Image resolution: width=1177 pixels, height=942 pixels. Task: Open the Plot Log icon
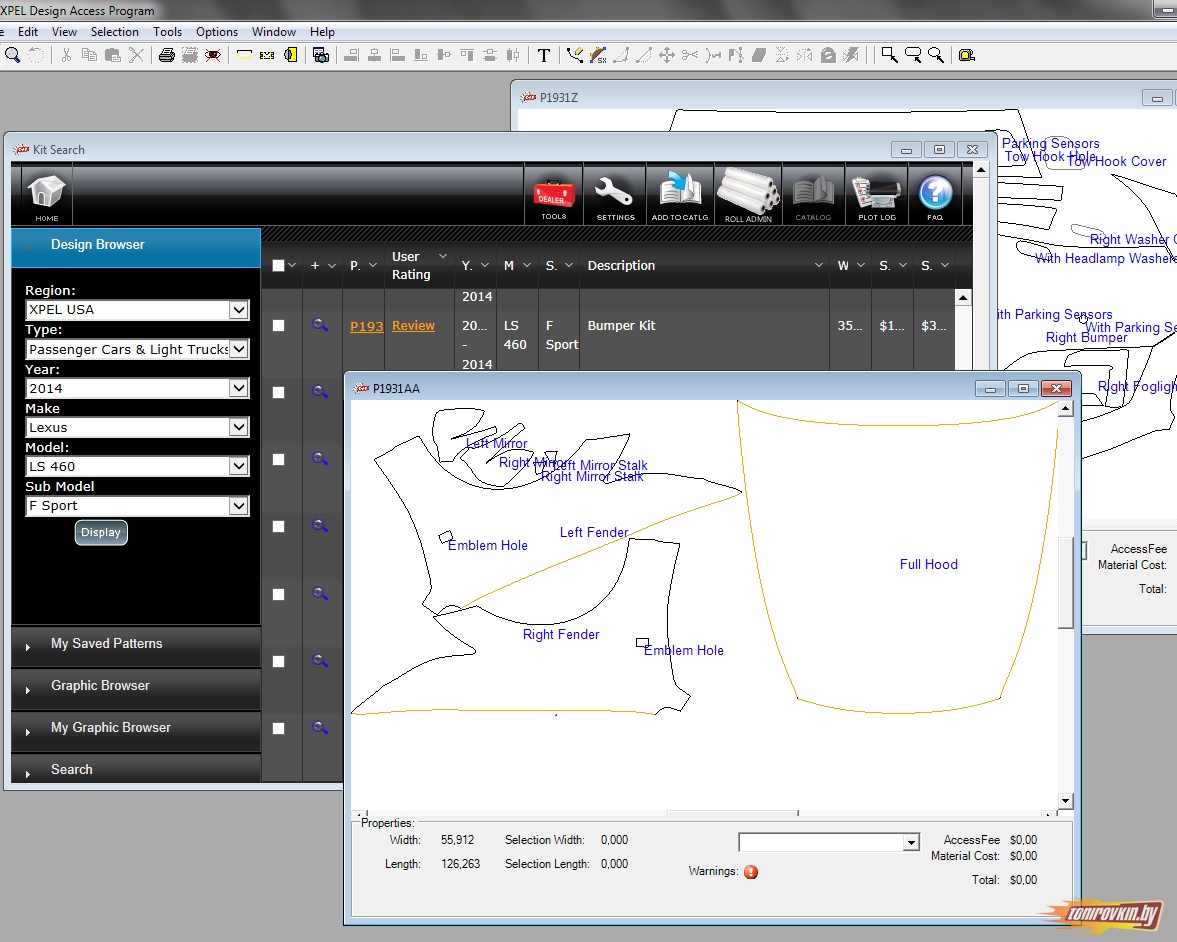click(877, 198)
